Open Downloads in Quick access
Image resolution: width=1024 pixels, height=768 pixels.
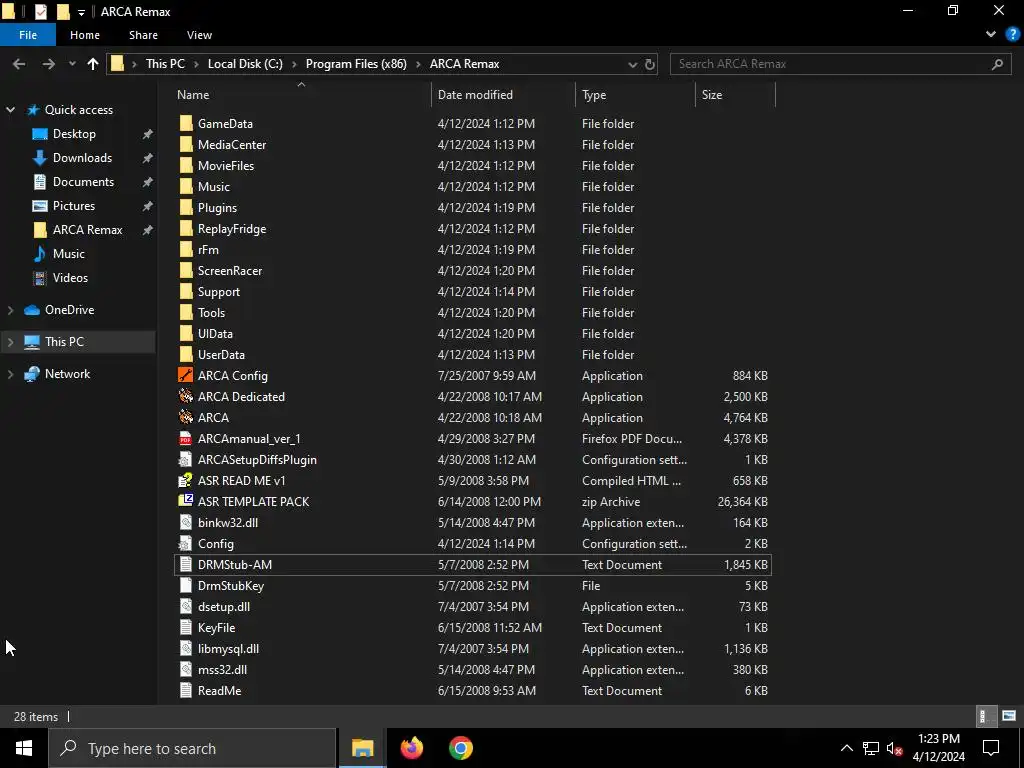pyautogui.click(x=82, y=158)
